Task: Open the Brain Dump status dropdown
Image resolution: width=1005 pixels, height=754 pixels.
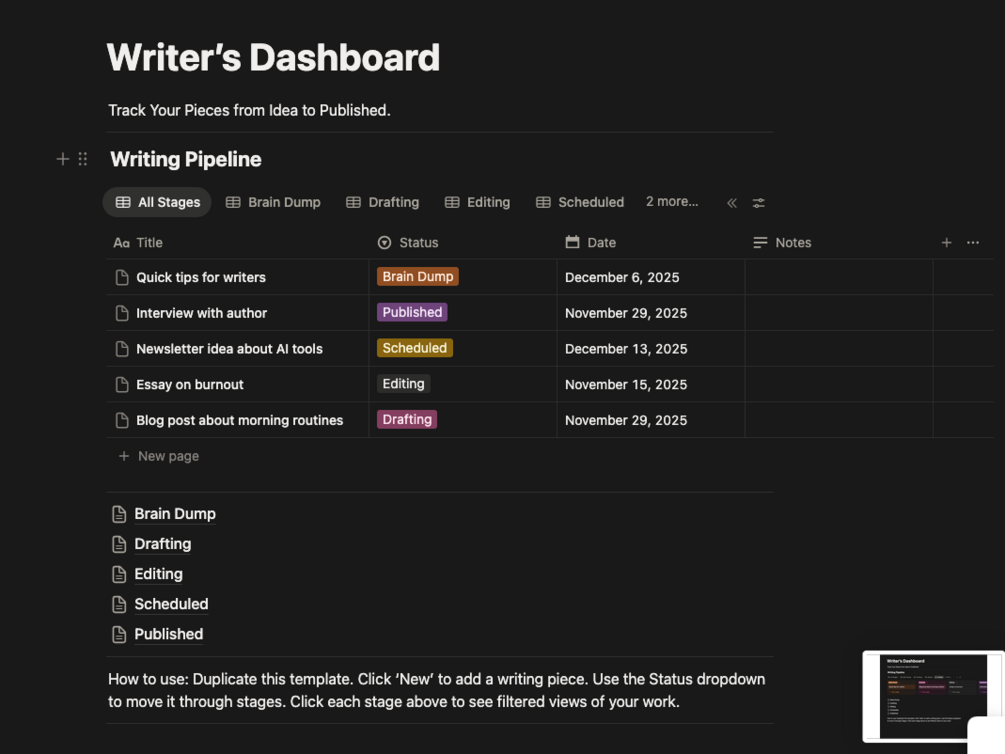Action: point(417,276)
